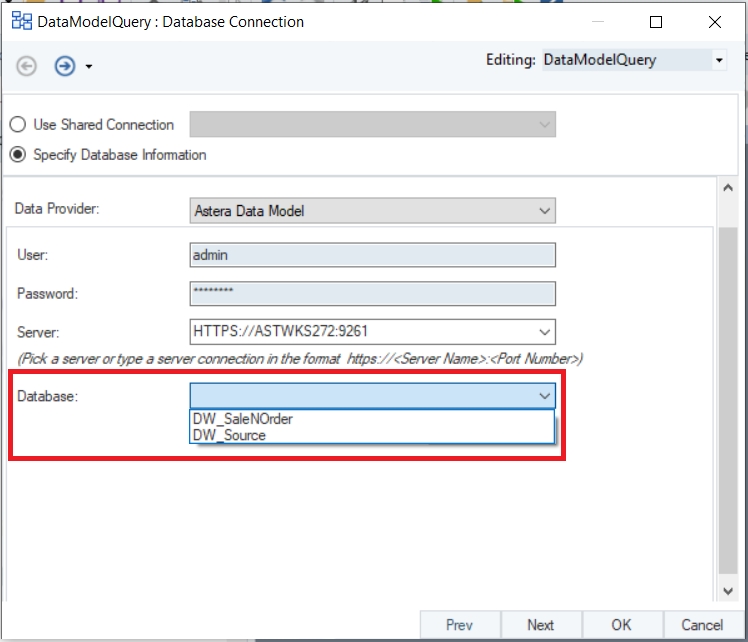Screen dimensions: 748x642
Task: Click the Cancel button
Action: [x=701, y=625]
